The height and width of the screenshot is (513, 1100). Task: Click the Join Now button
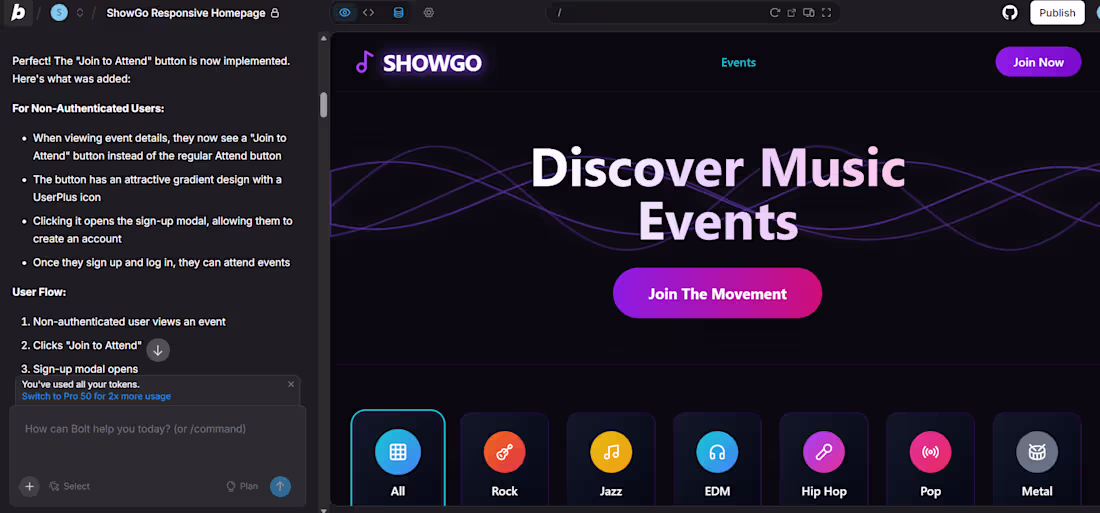pyautogui.click(x=1038, y=62)
